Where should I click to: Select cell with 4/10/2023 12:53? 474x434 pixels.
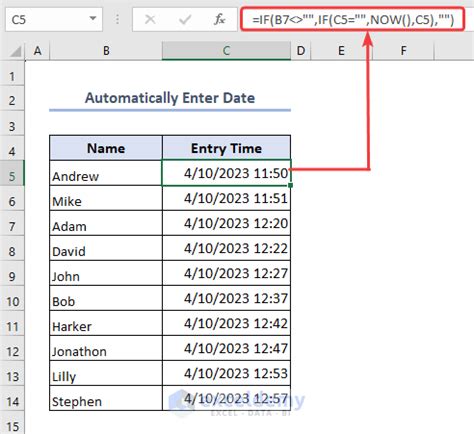pos(226,373)
